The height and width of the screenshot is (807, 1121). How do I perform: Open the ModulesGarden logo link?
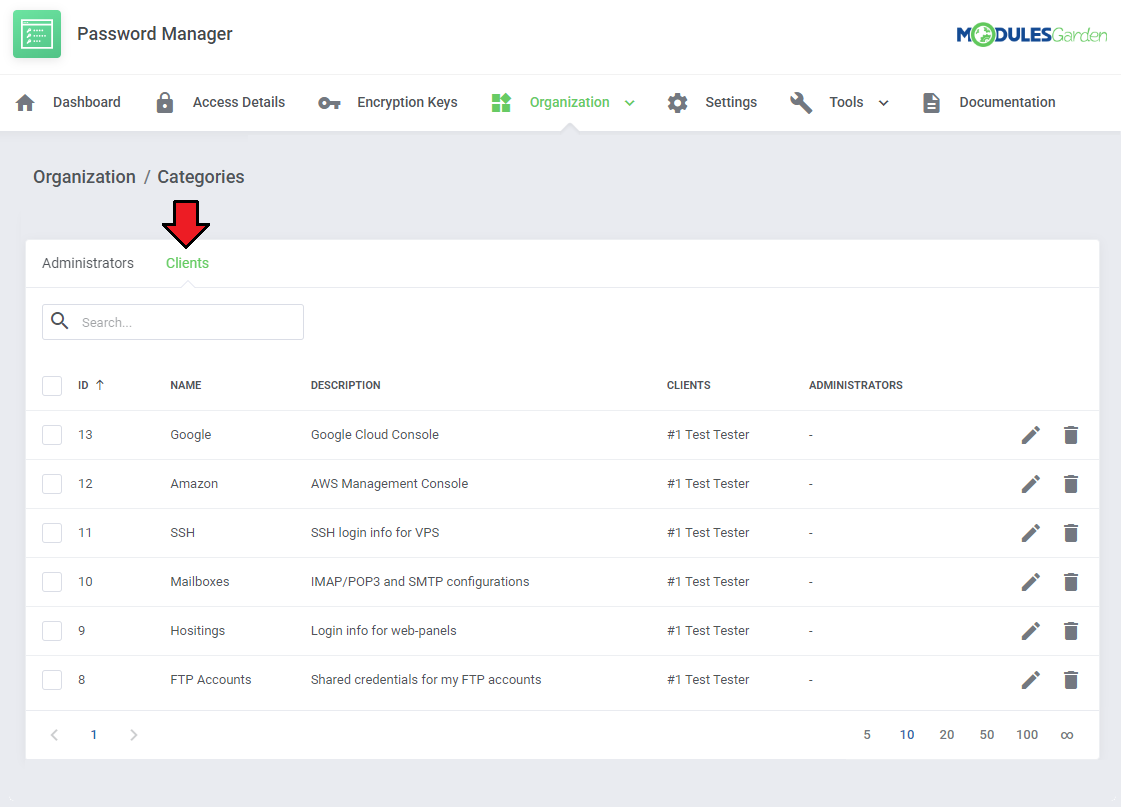1031,34
